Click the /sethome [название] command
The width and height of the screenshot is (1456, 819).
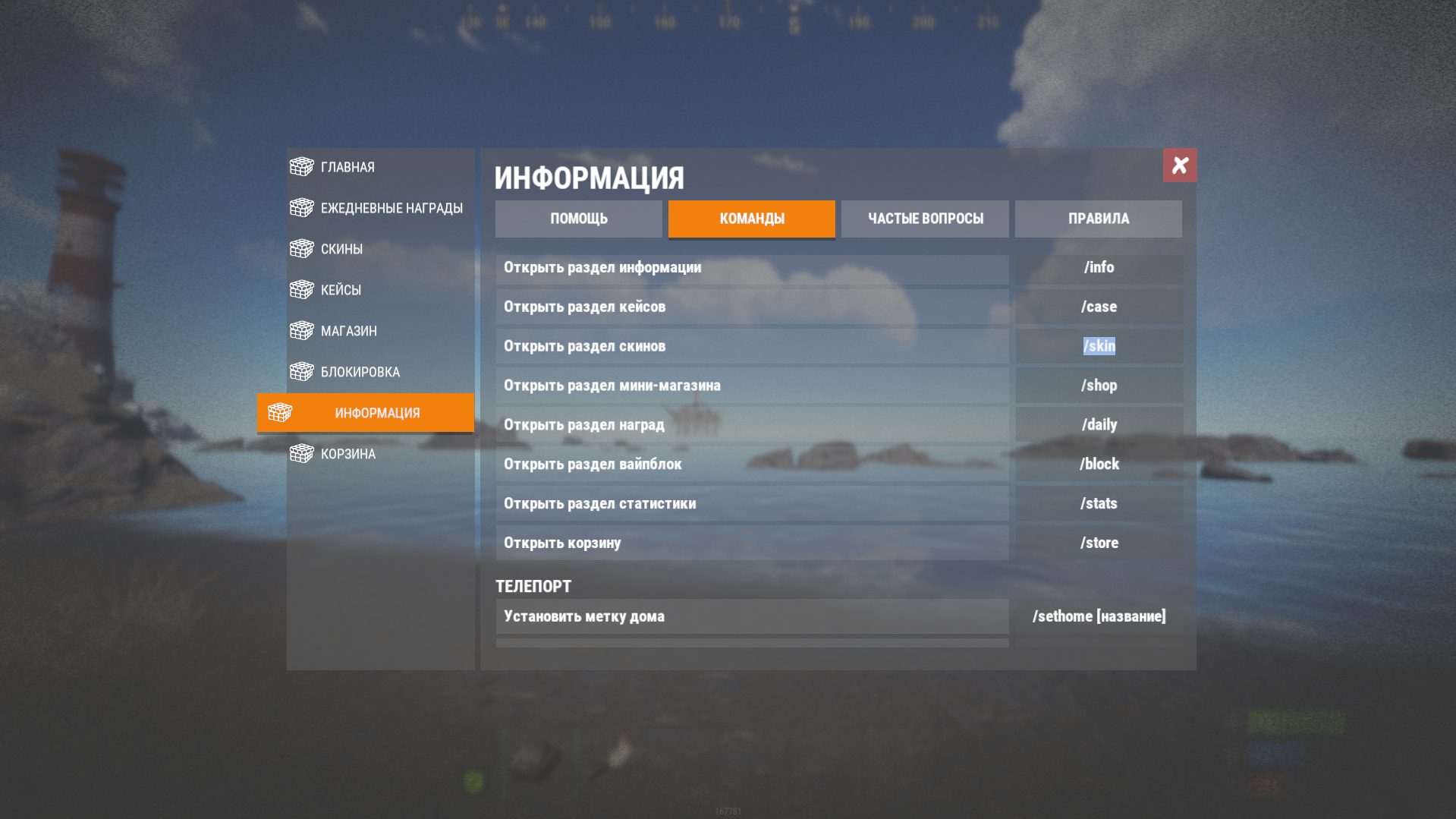pos(1099,616)
